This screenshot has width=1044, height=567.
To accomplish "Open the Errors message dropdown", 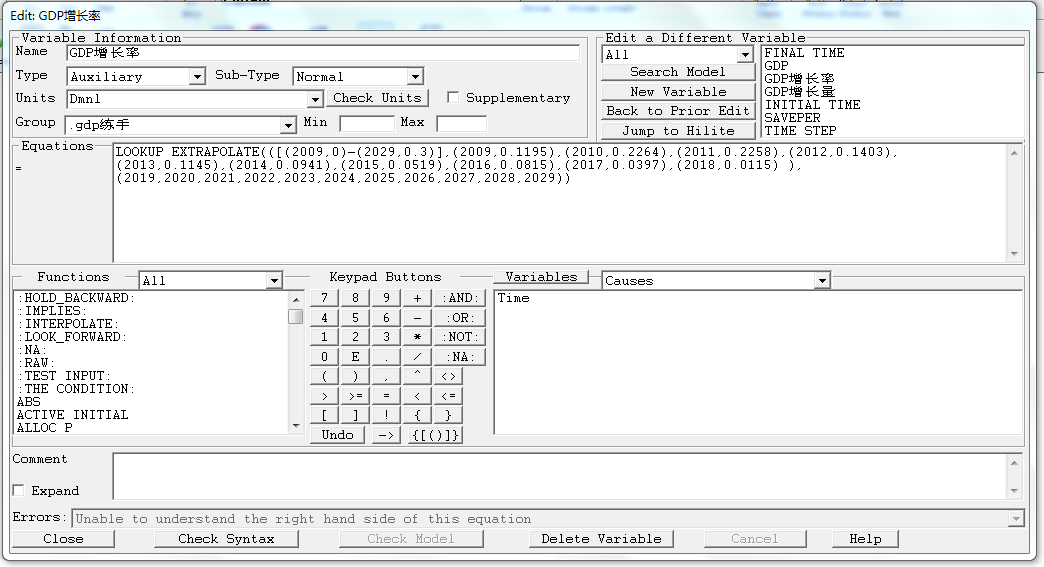I will [1017, 518].
